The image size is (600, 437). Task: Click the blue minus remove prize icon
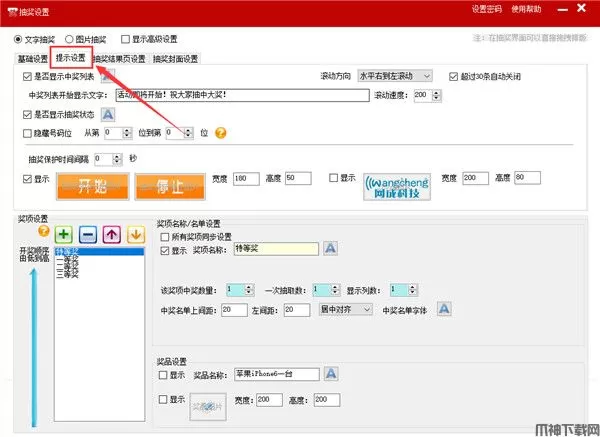pos(88,234)
